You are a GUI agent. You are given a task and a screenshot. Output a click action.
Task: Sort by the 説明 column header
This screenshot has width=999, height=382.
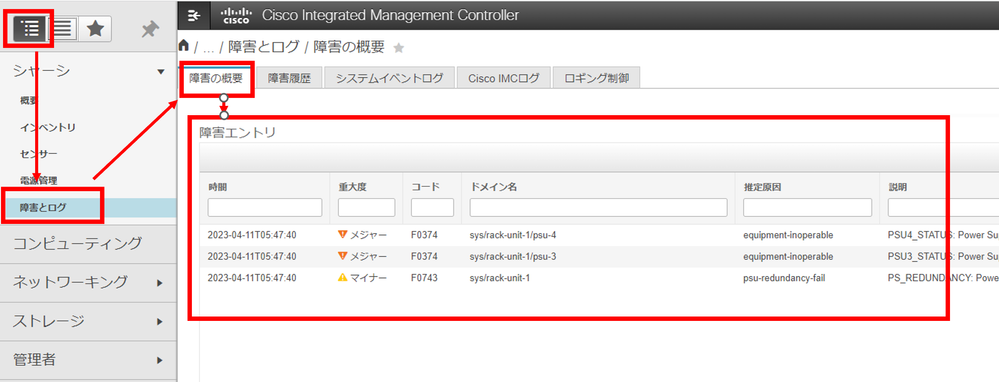pyautogui.click(x=898, y=188)
